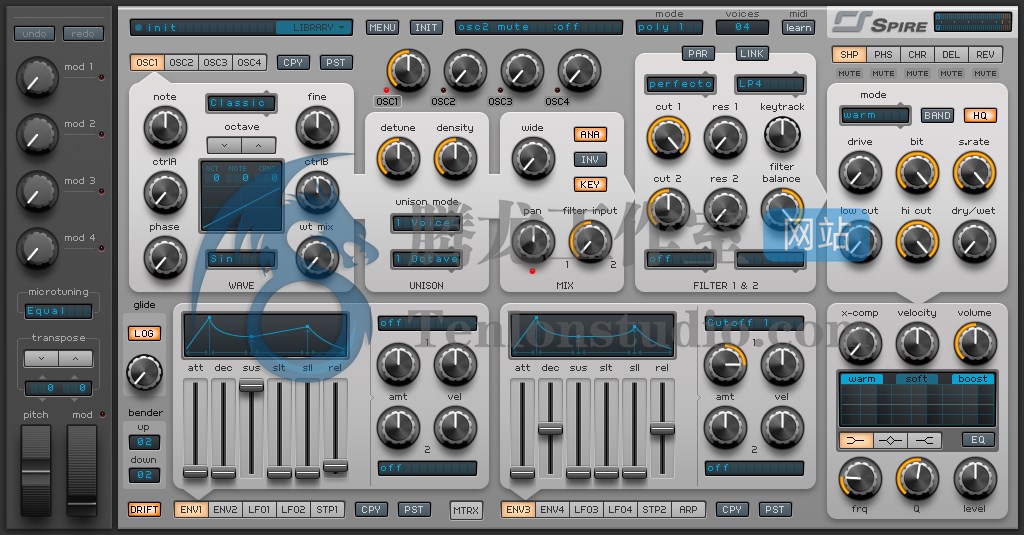
Task: Toggle the EQ button
Action: [x=978, y=440]
